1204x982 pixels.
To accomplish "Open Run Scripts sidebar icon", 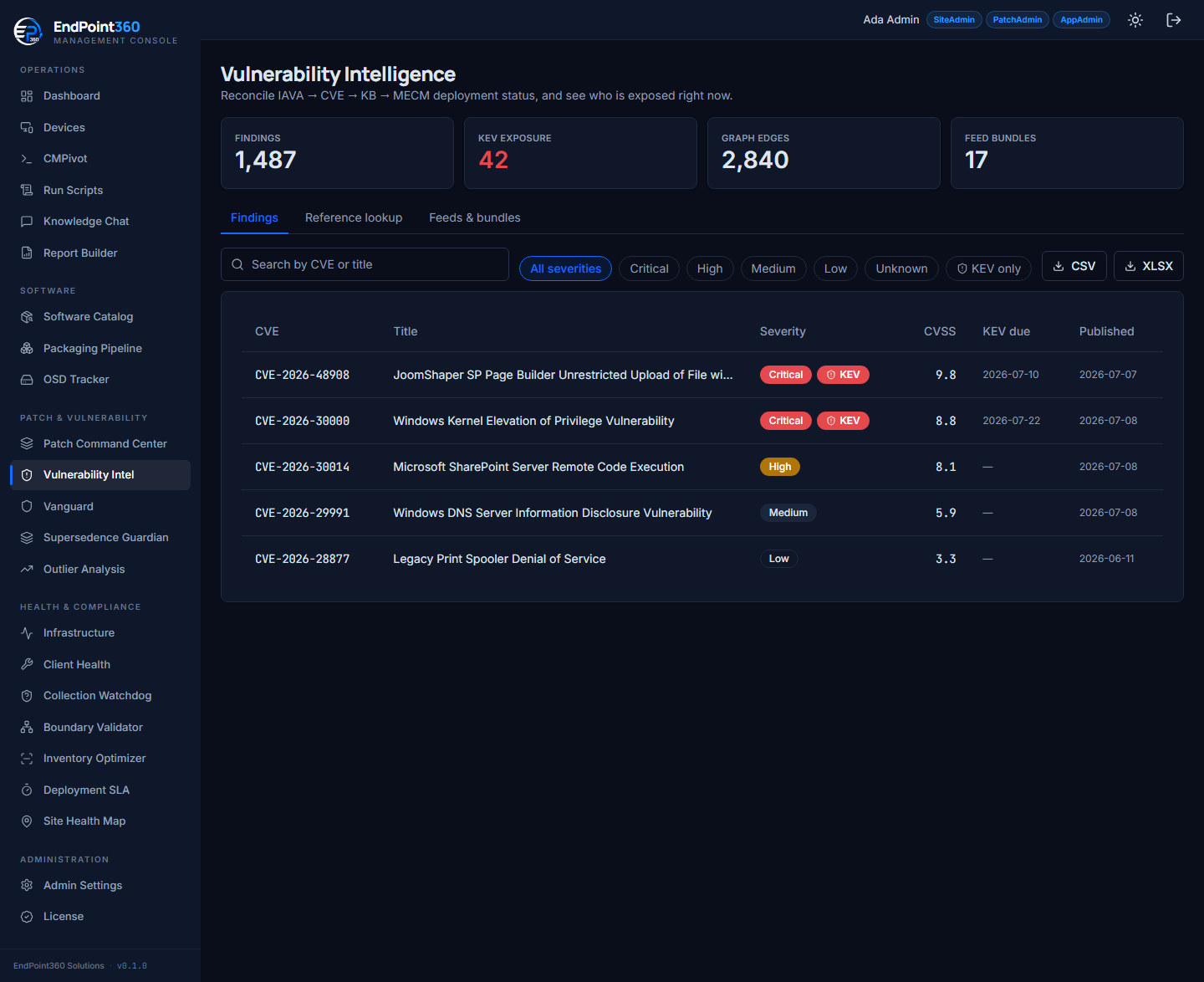I will point(27,191).
